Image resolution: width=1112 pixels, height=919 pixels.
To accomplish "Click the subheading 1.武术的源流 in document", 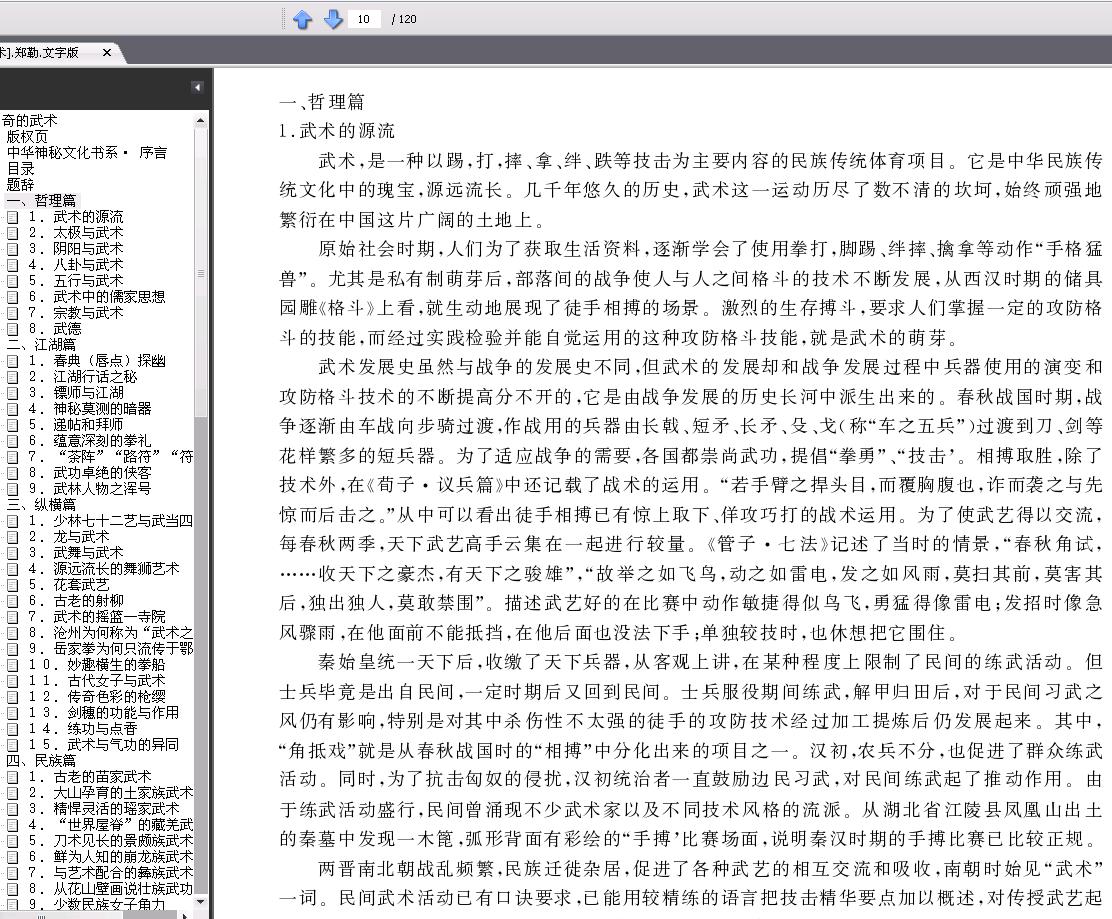I will click(x=337, y=131).
